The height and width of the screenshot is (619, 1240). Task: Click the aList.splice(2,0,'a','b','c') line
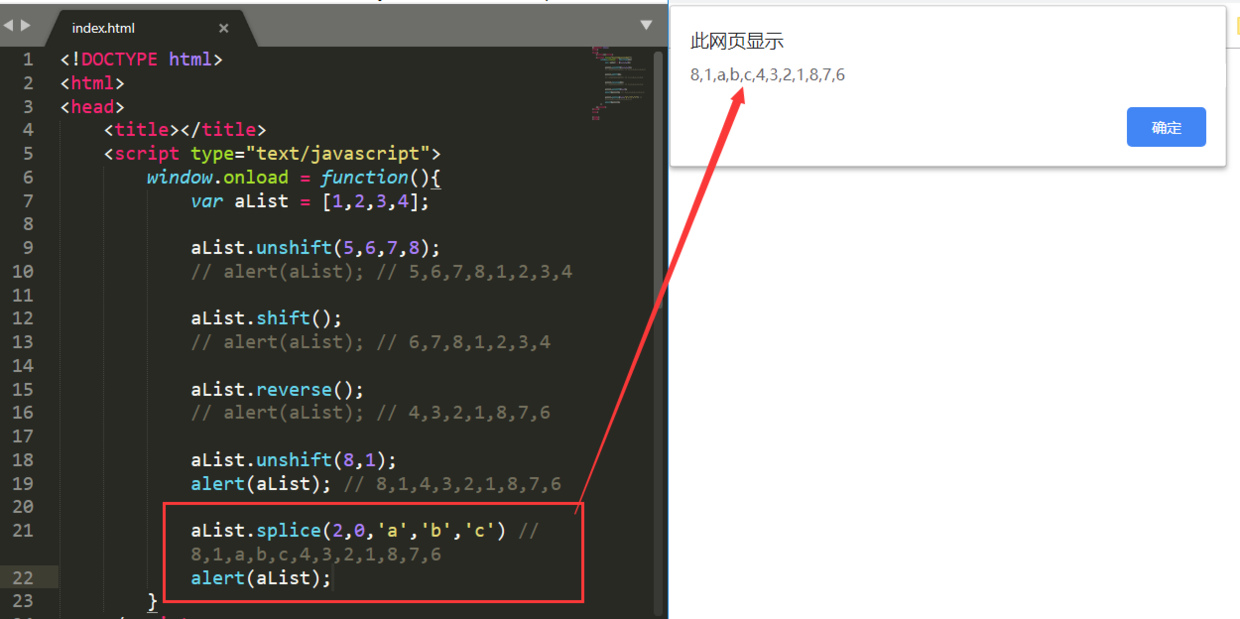click(x=348, y=530)
